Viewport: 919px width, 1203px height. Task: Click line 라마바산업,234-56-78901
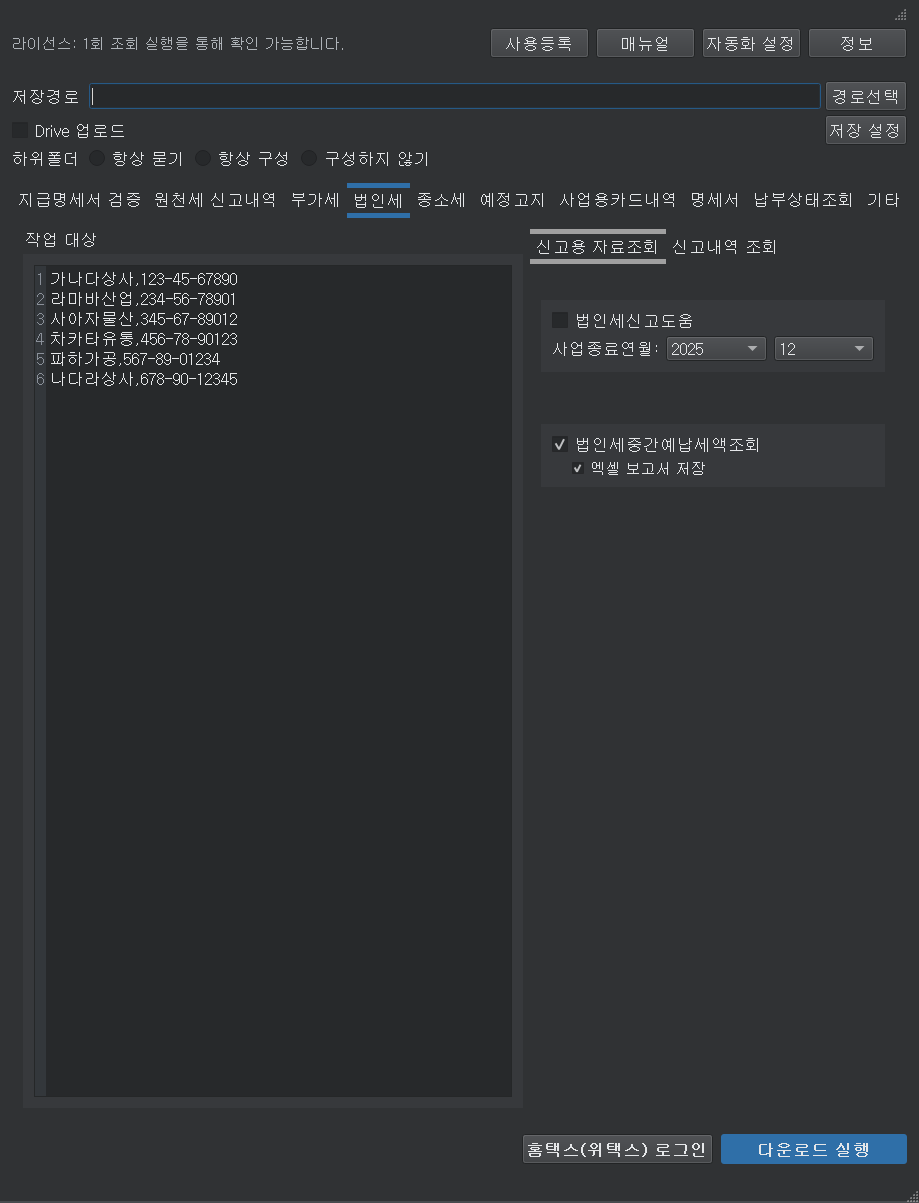(x=143, y=299)
